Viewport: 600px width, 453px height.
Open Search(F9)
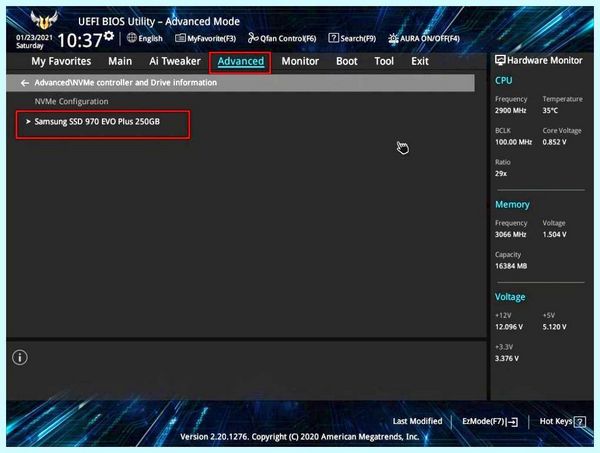352,38
